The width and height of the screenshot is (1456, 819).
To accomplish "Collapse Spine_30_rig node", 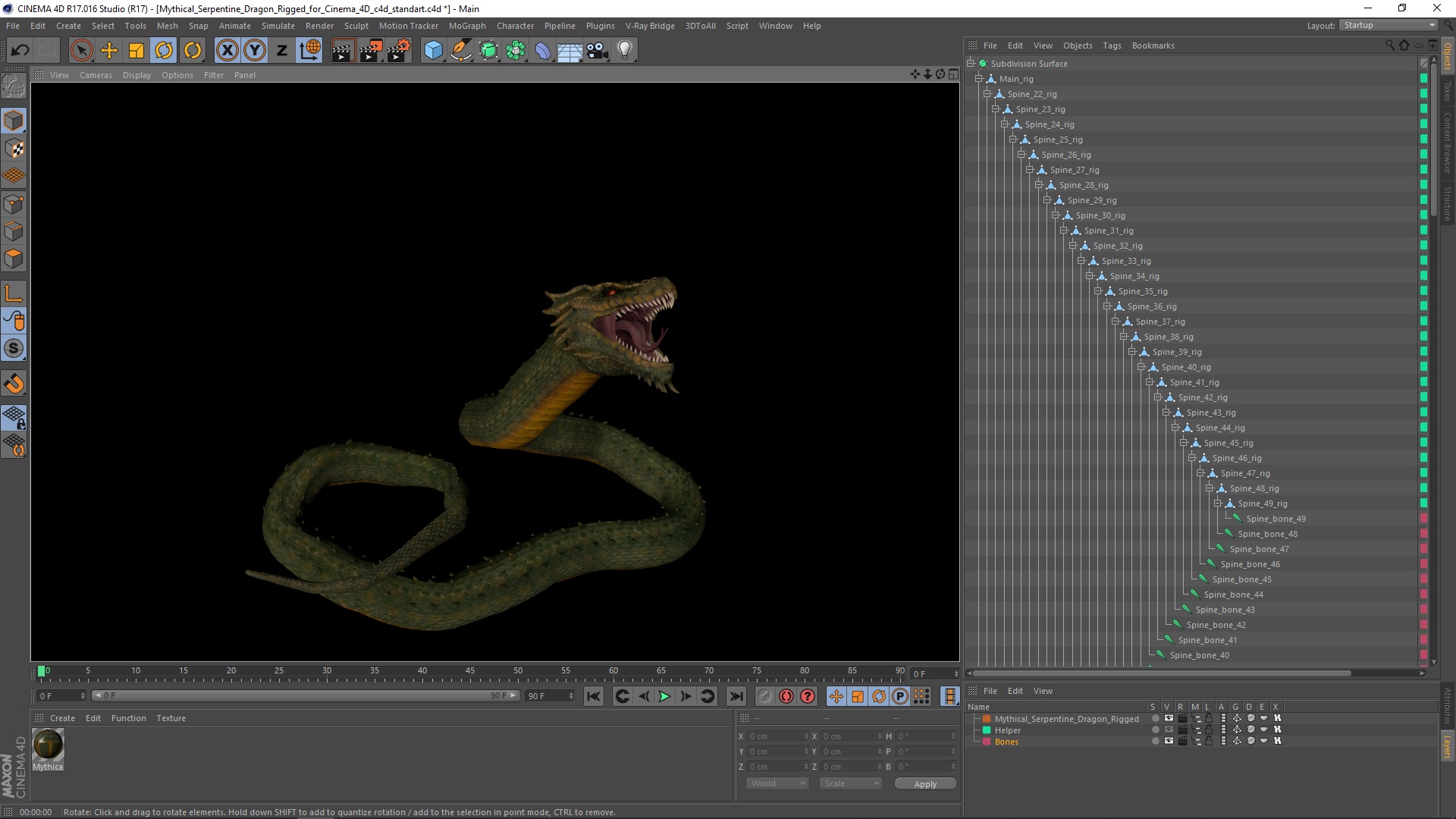I will pyautogui.click(x=1056, y=215).
